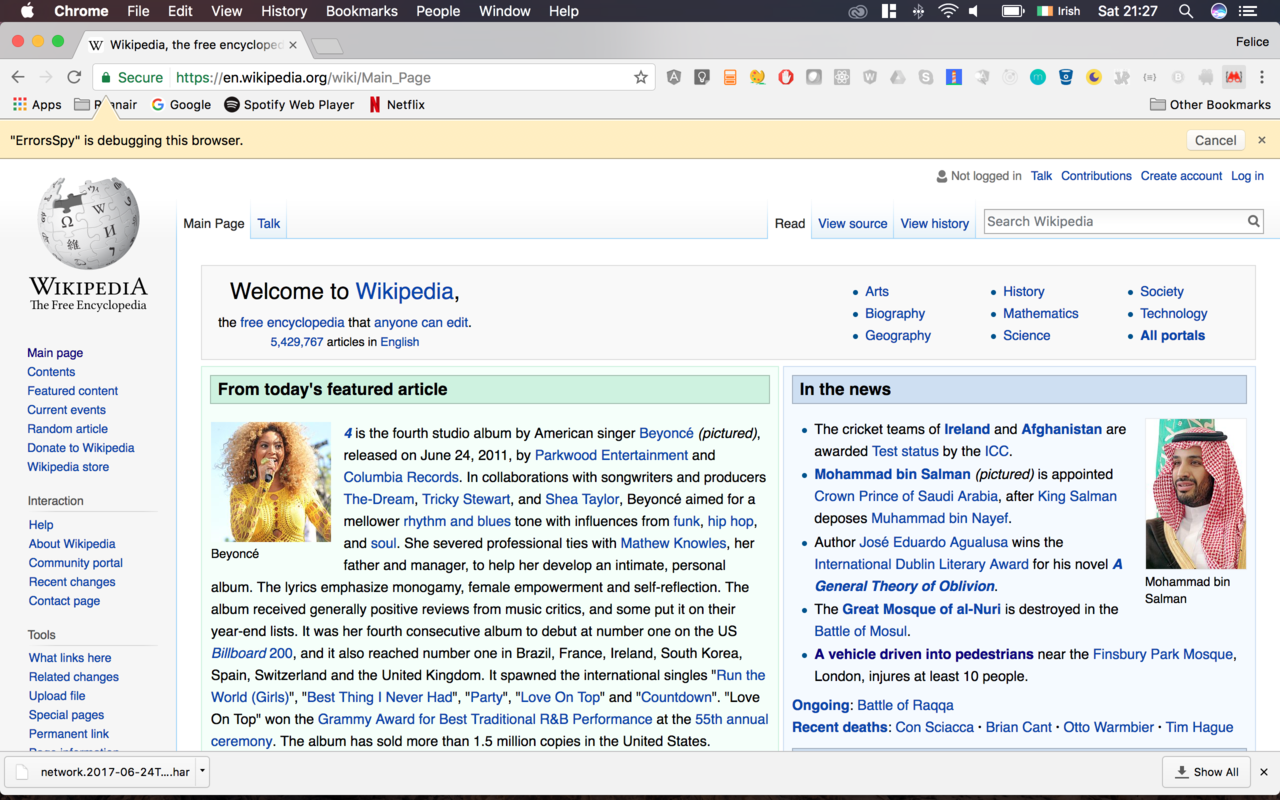Open the curly braces extension icon
The image size is (1280, 800).
pos(1150,77)
